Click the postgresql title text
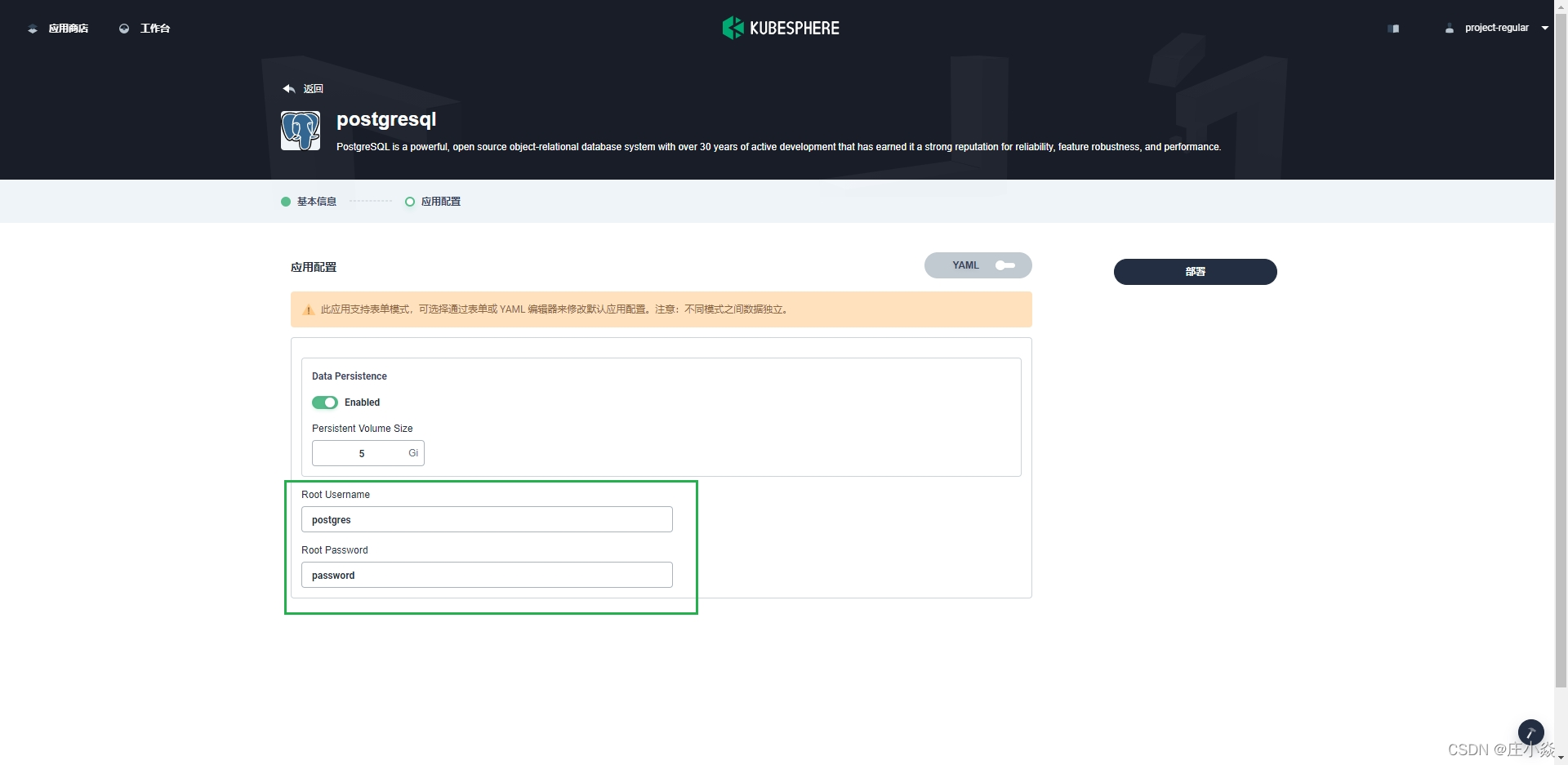This screenshot has height=765, width=1568. (x=386, y=119)
